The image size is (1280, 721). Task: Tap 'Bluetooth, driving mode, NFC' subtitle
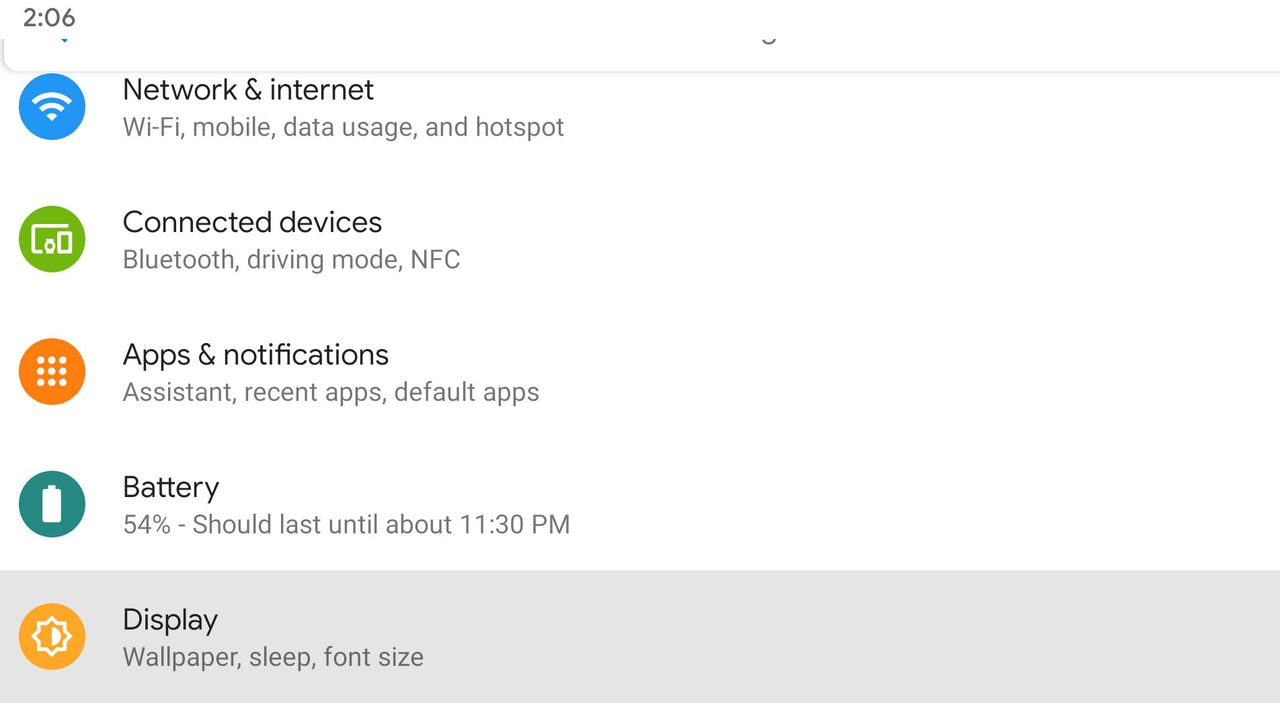coord(291,260)
